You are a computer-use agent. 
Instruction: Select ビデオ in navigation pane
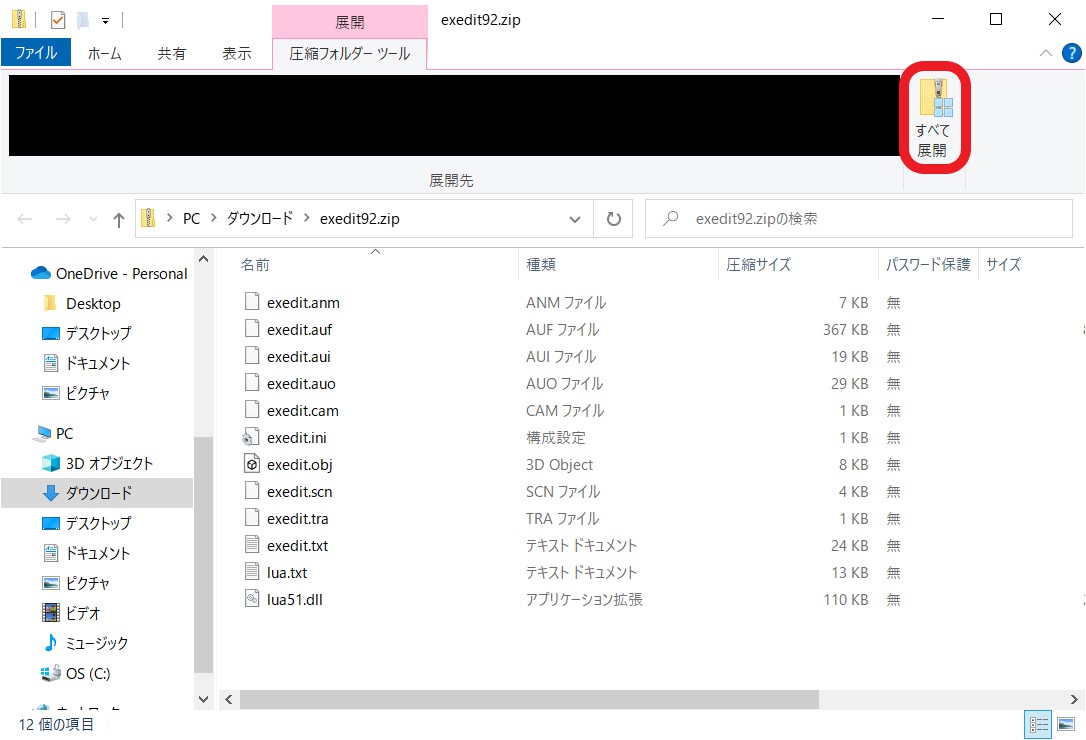click(71, 613)
